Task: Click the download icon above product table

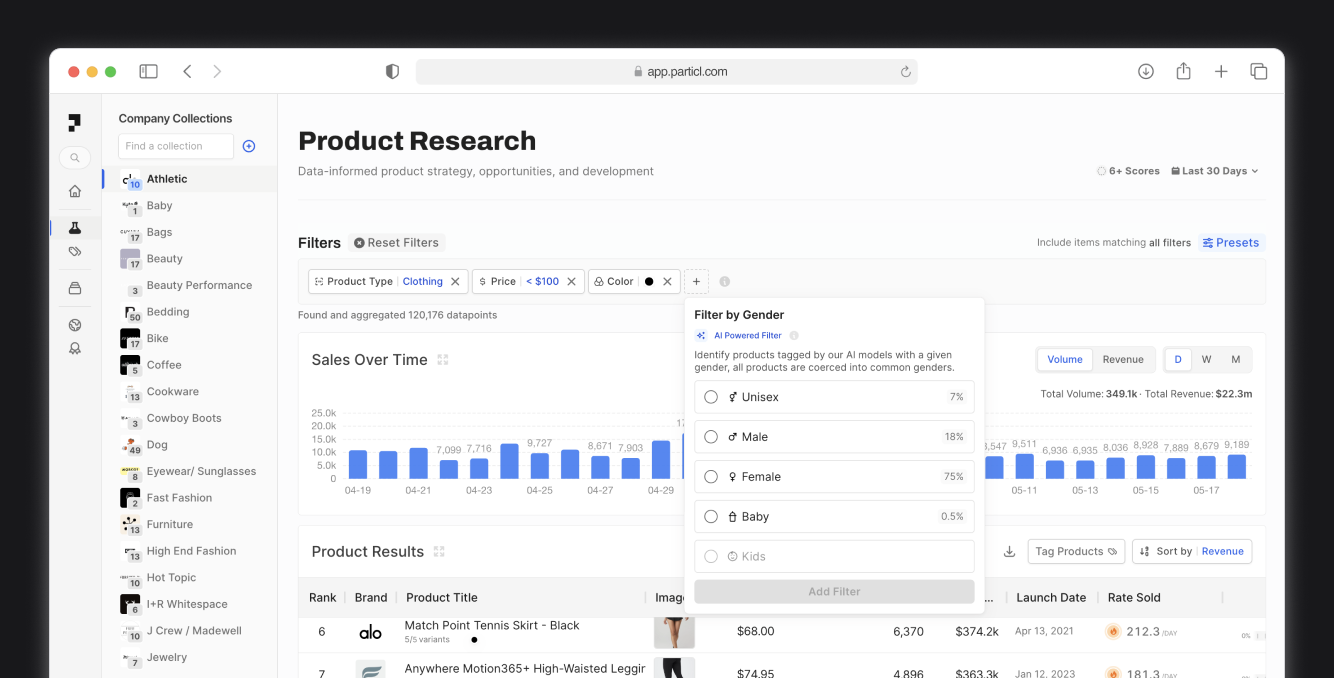Action: (1009, 552)
